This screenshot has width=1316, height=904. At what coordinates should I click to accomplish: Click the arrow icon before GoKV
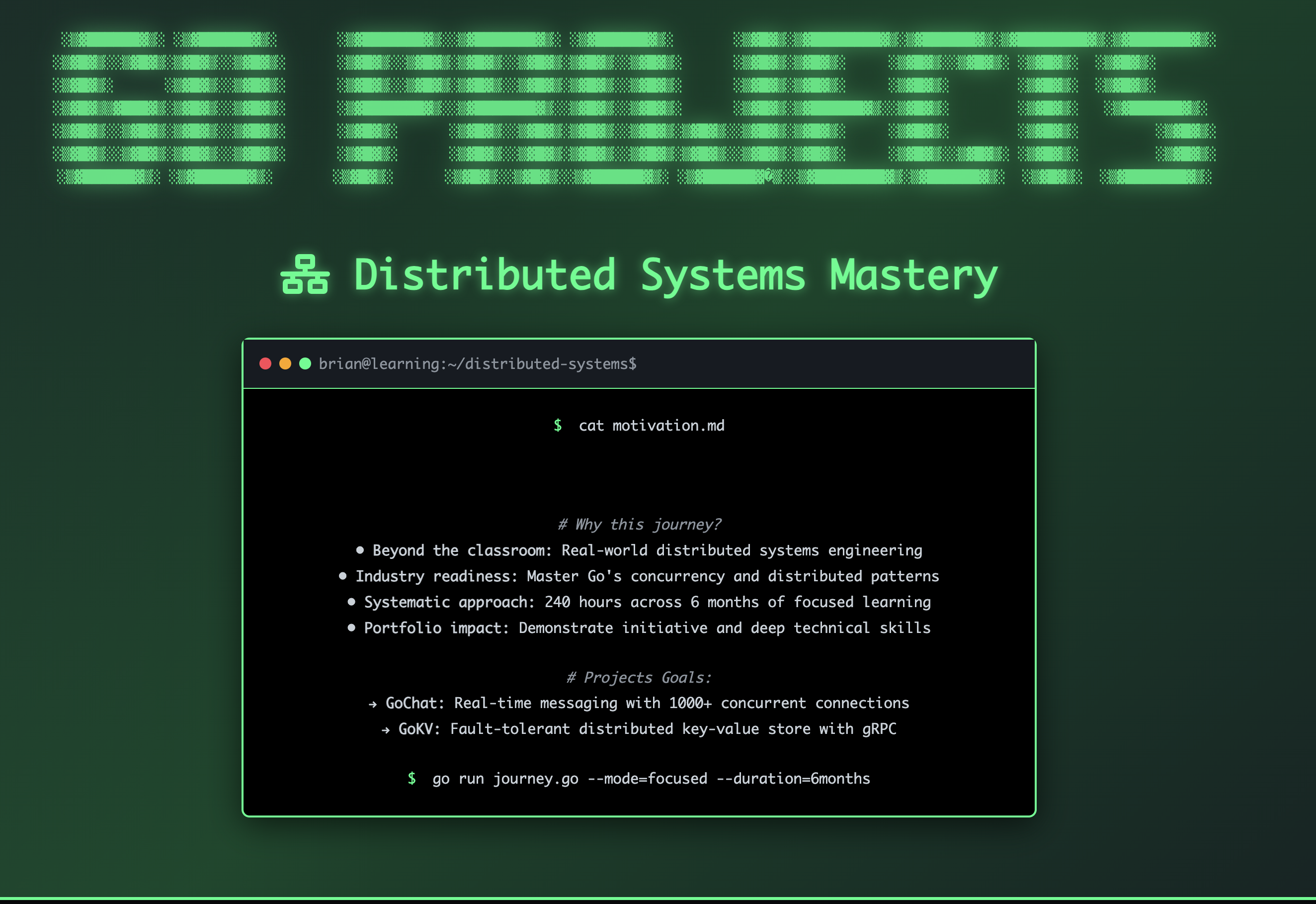[386, 730]
